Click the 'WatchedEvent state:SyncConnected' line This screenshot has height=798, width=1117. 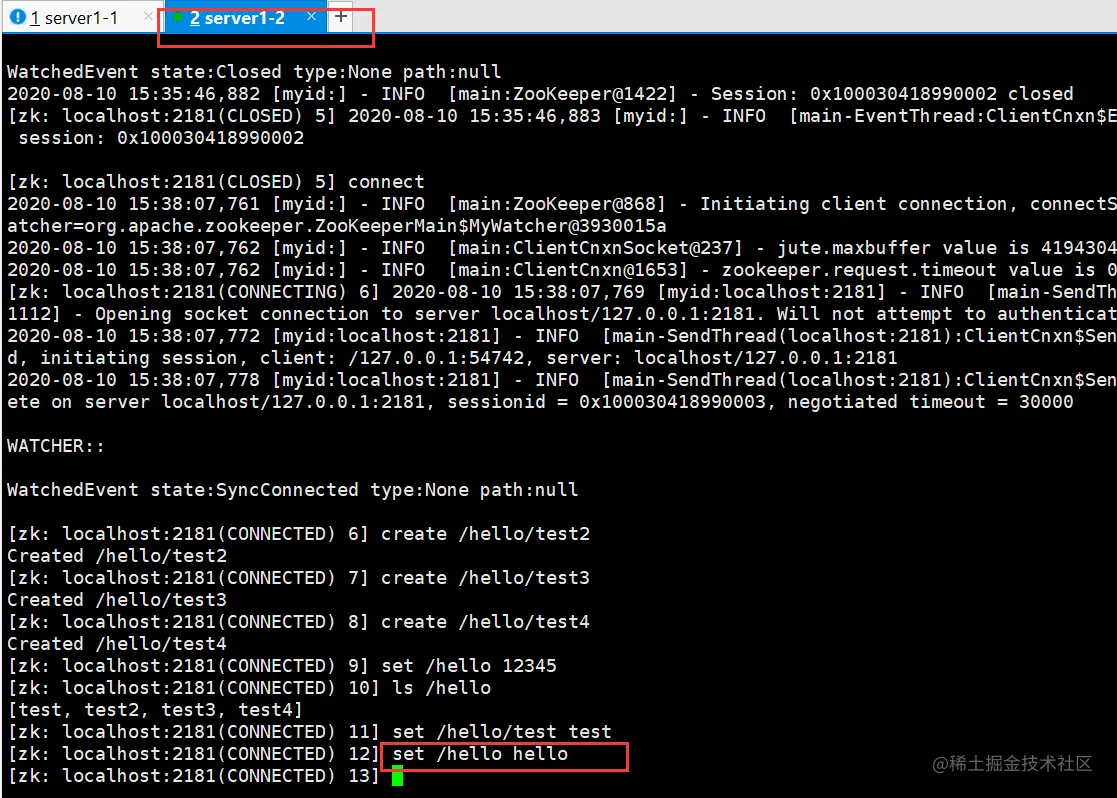click(x=292, y=490)
